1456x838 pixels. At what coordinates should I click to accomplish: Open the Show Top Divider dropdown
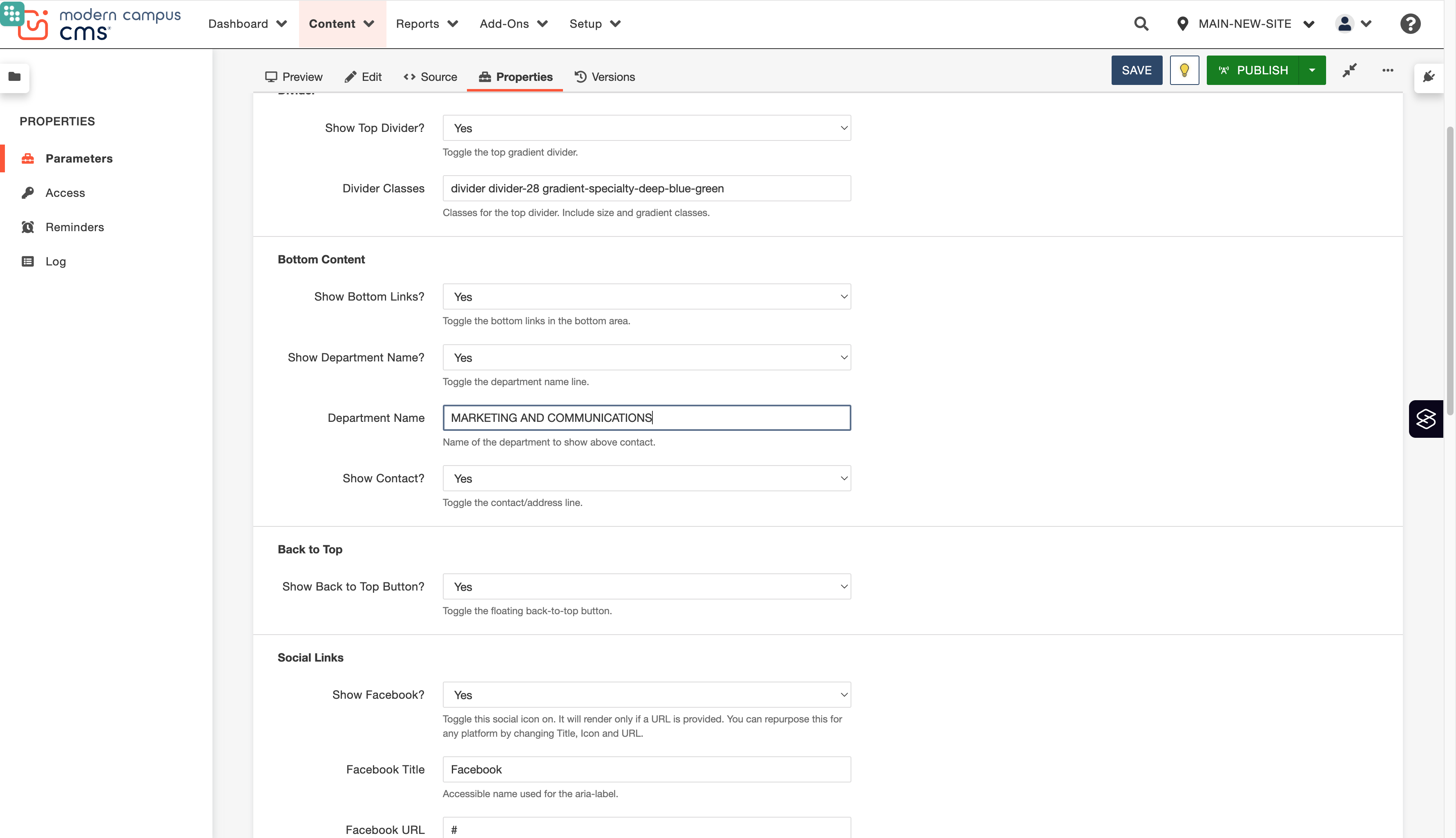647,128
